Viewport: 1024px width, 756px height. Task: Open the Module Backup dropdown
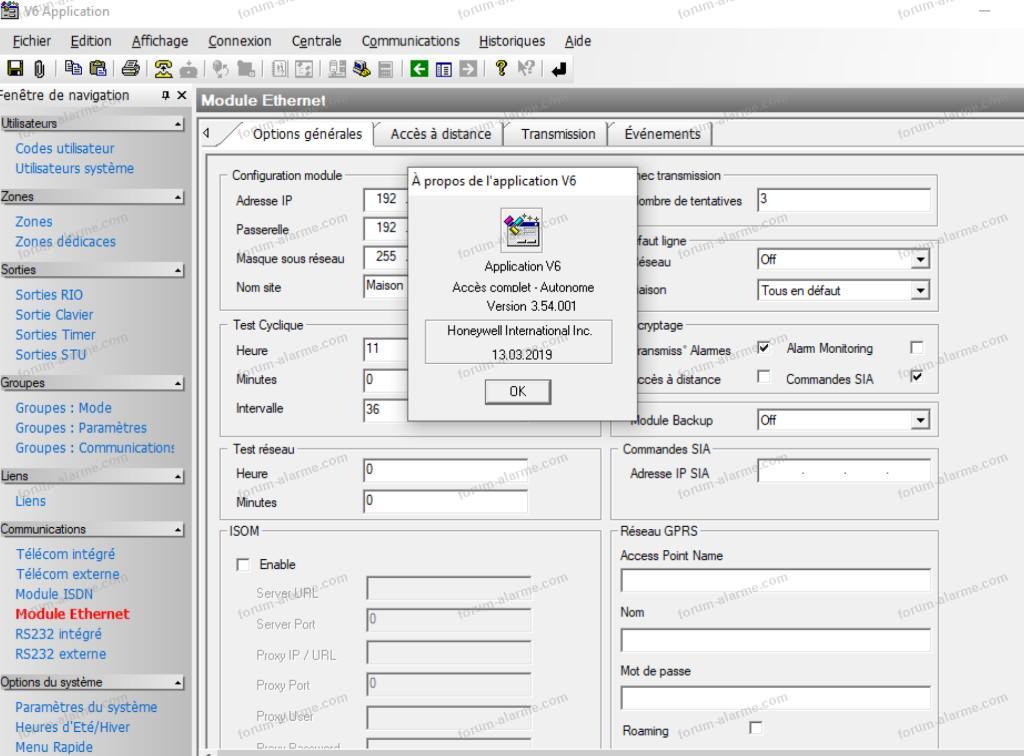point(920,421)
